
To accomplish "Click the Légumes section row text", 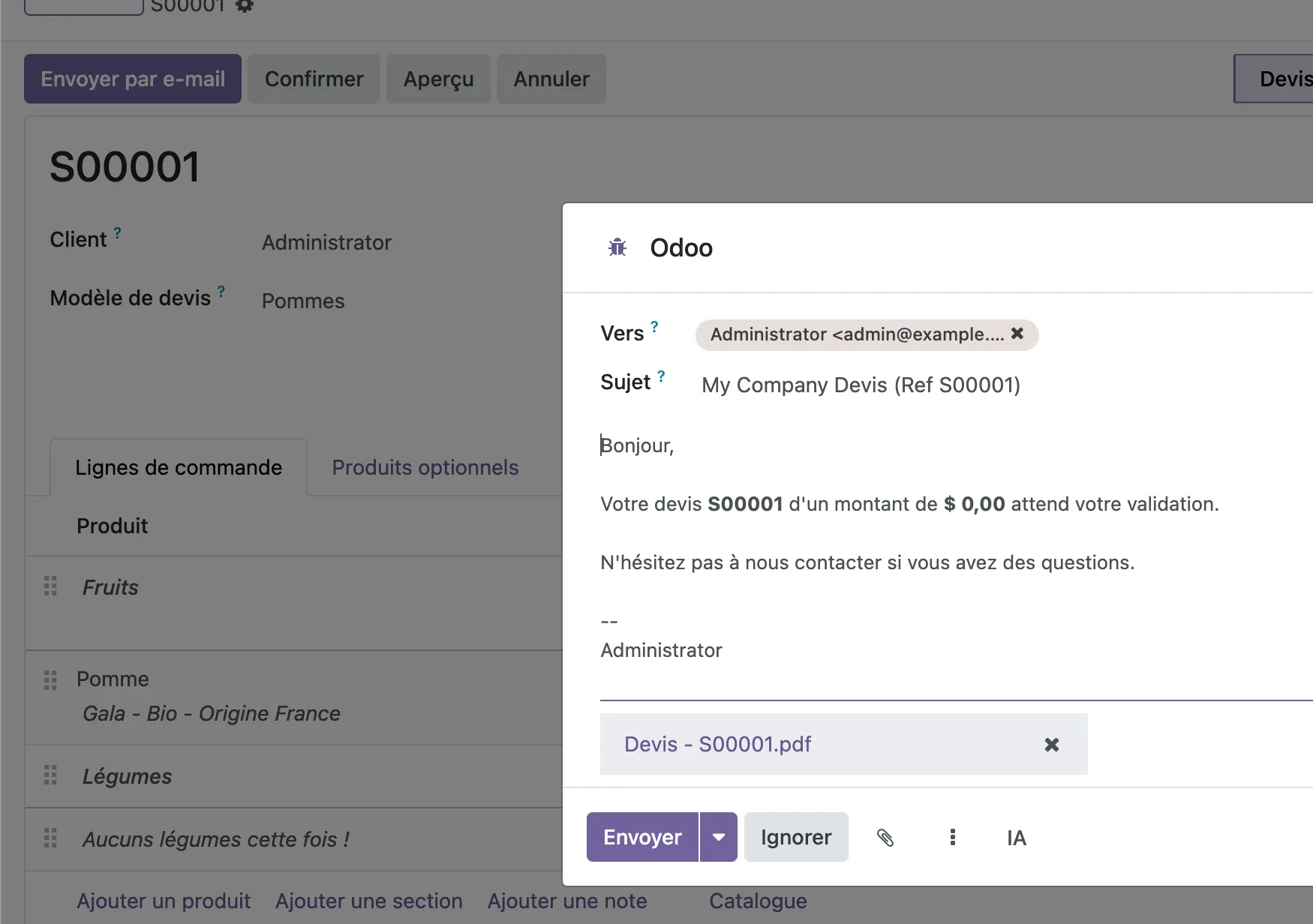I will click(127, 776).
